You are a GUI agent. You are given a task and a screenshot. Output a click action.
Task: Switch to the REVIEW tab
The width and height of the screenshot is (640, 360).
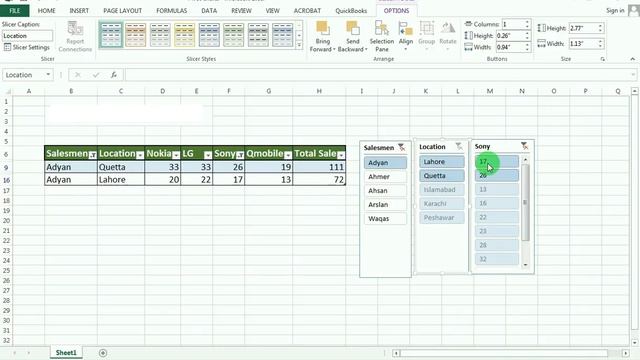(x=241, y=11)
